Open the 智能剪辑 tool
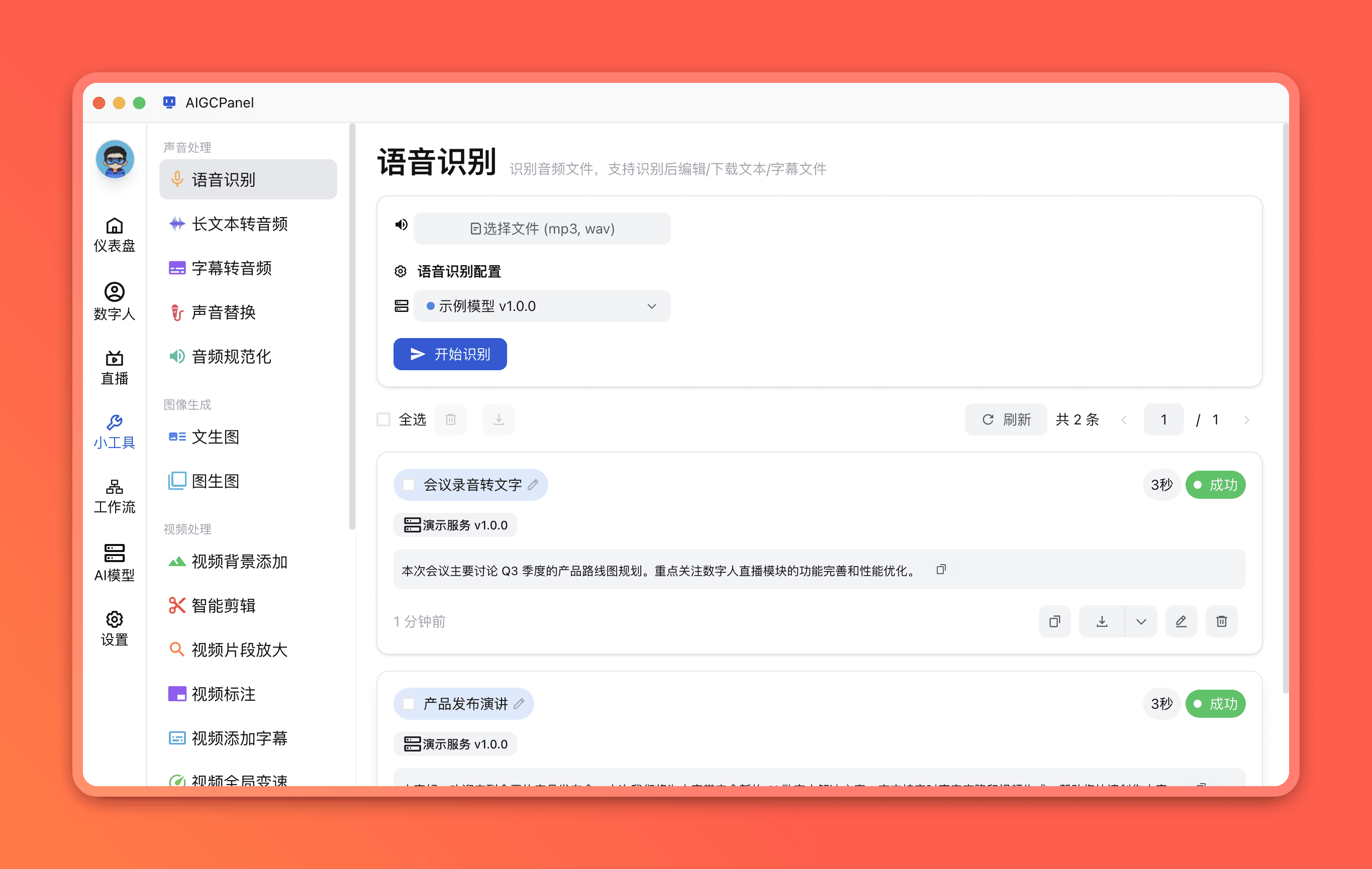Screen dimensions: 1372x869 pyautogui.click(x=248, y=605)
